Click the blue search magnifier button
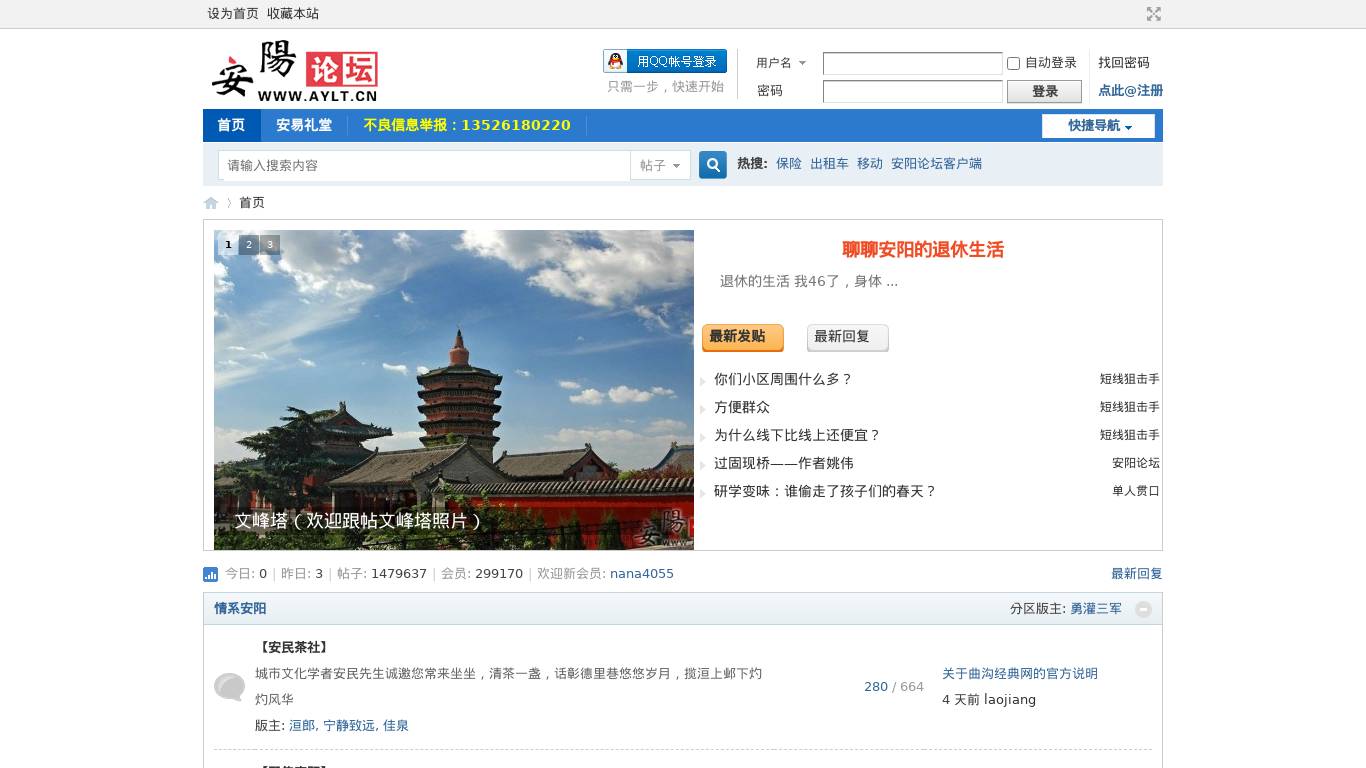1366x768 pixels. 712,165
